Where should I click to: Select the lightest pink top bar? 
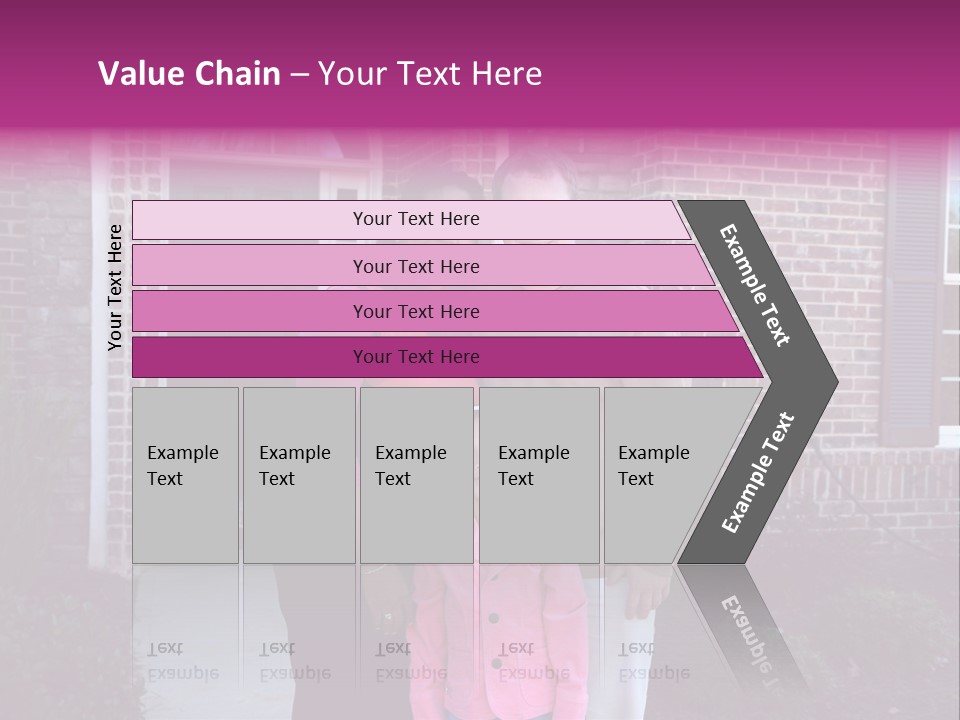415,219
